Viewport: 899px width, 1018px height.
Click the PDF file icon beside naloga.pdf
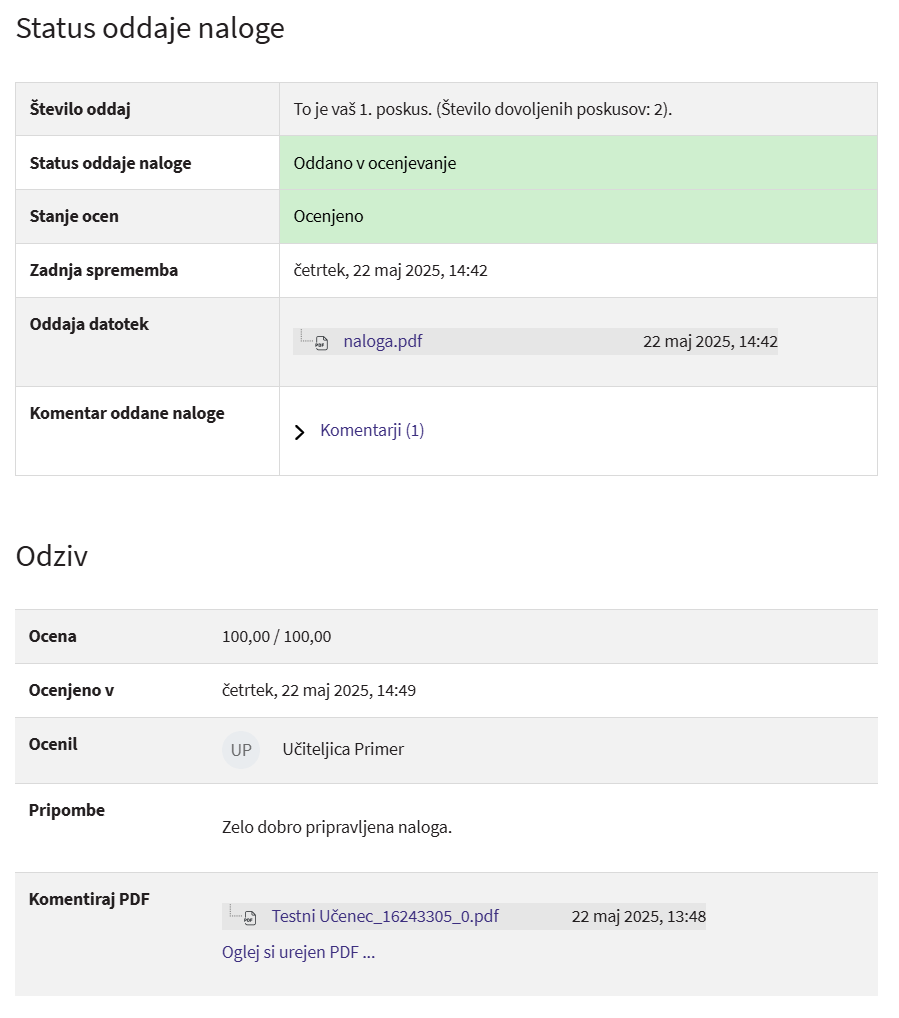pos(322,343)
